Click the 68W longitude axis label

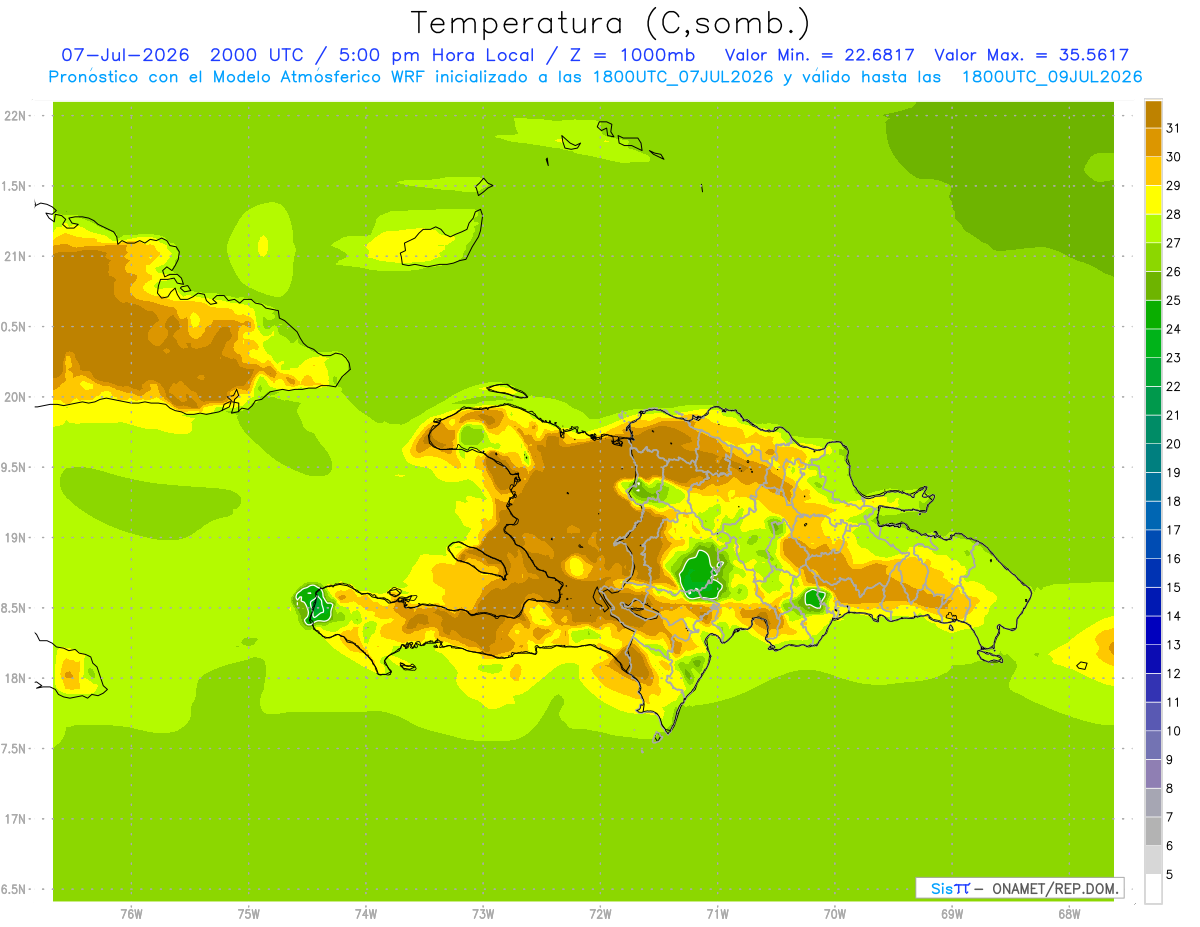(x=1068, y=914)
